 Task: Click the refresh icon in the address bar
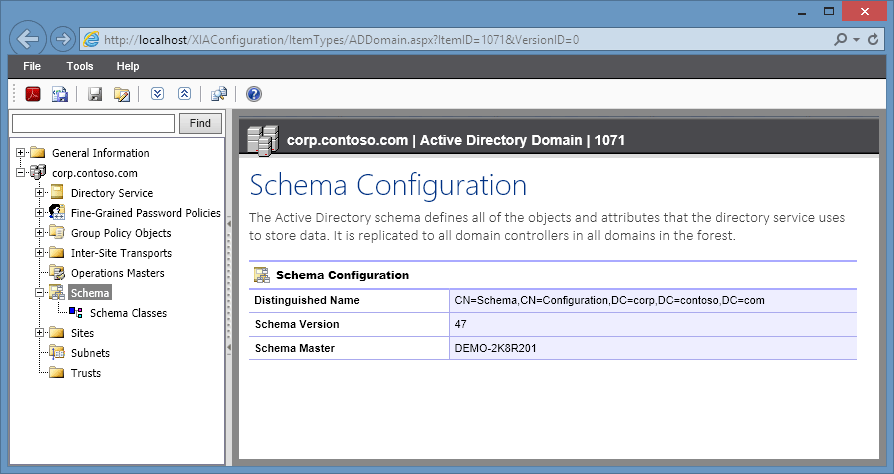873,39
